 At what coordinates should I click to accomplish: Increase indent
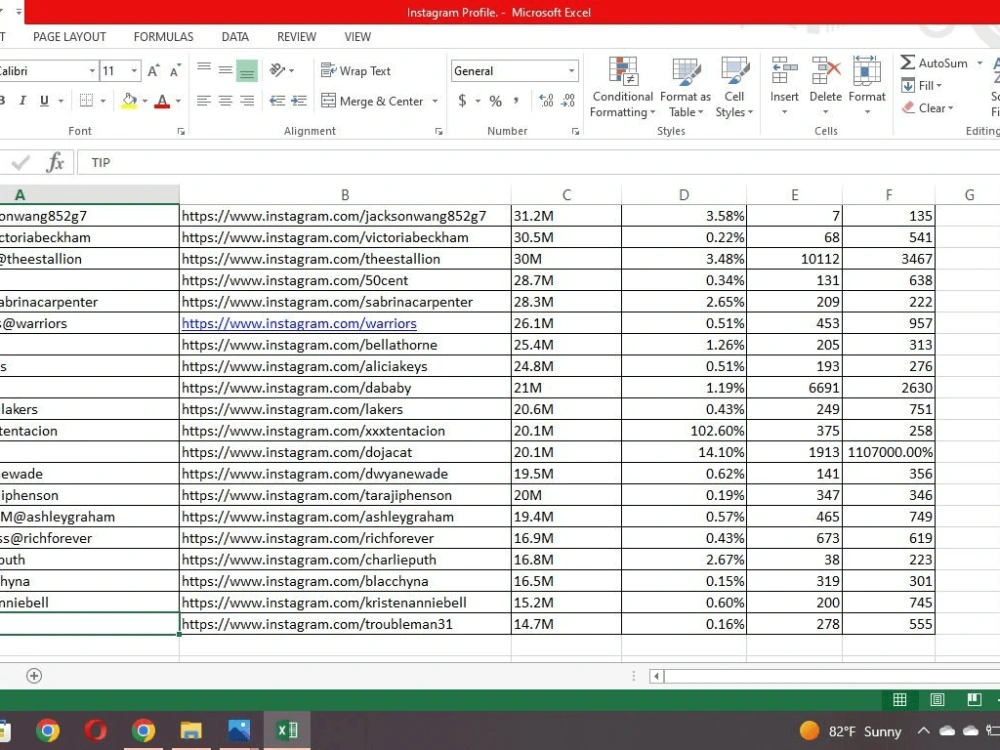pos(299,101)
